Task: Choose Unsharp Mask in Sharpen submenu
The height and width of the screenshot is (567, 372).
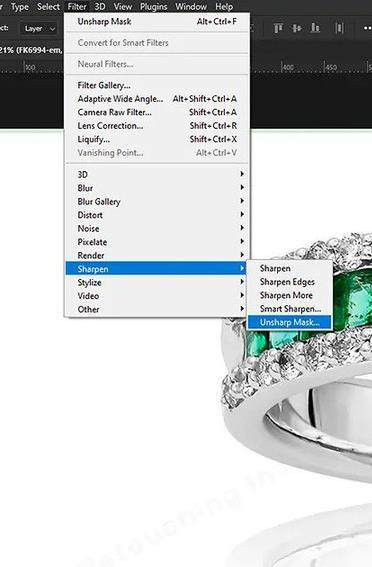Action: pos(289,322)
